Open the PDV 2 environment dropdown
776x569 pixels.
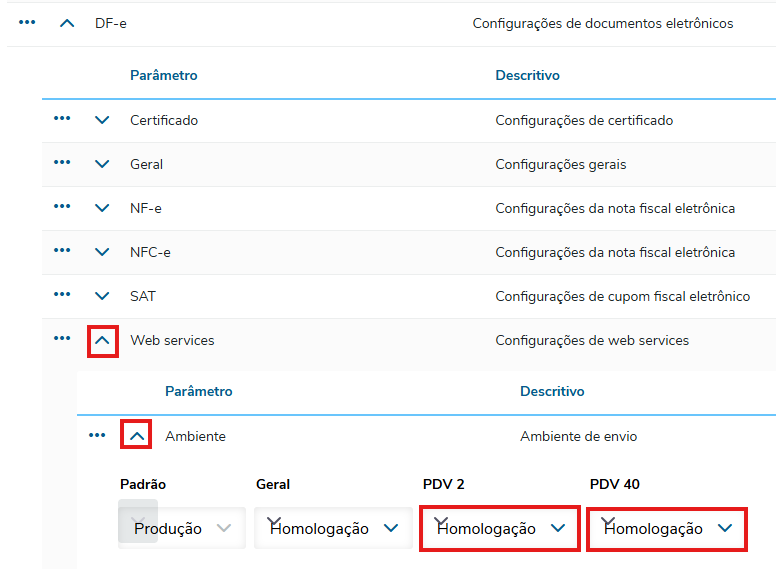coord(500,528)
